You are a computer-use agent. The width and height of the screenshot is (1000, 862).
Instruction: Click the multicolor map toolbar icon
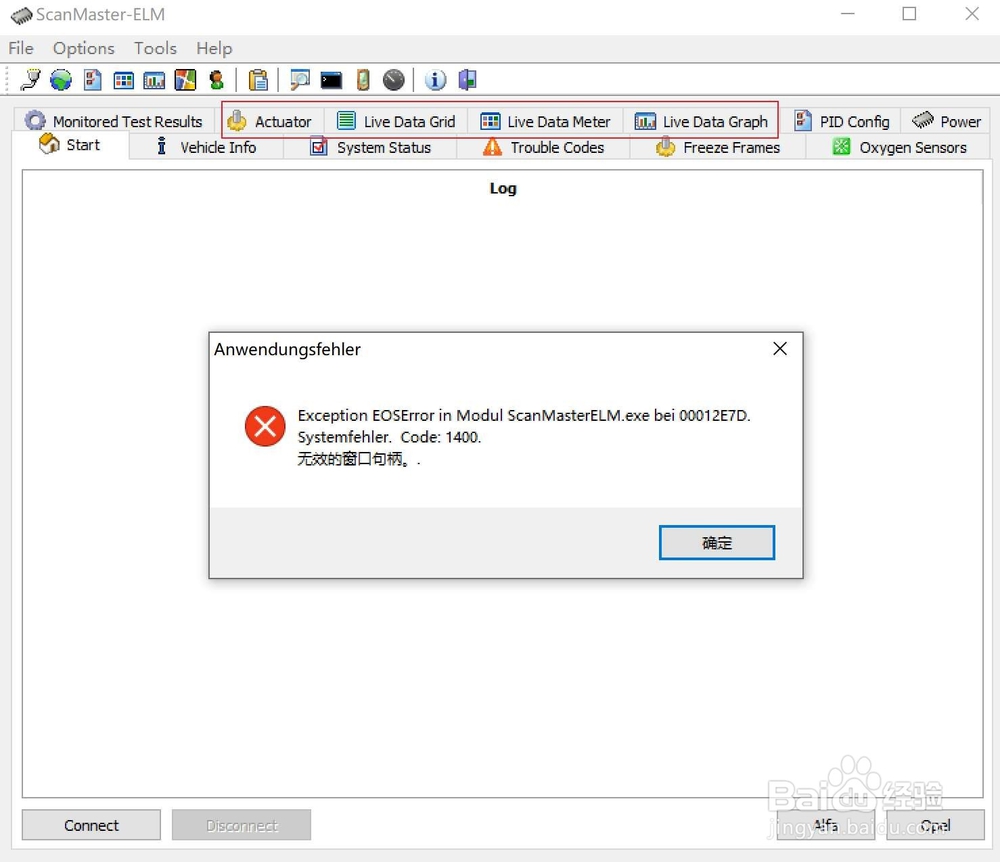186,80
